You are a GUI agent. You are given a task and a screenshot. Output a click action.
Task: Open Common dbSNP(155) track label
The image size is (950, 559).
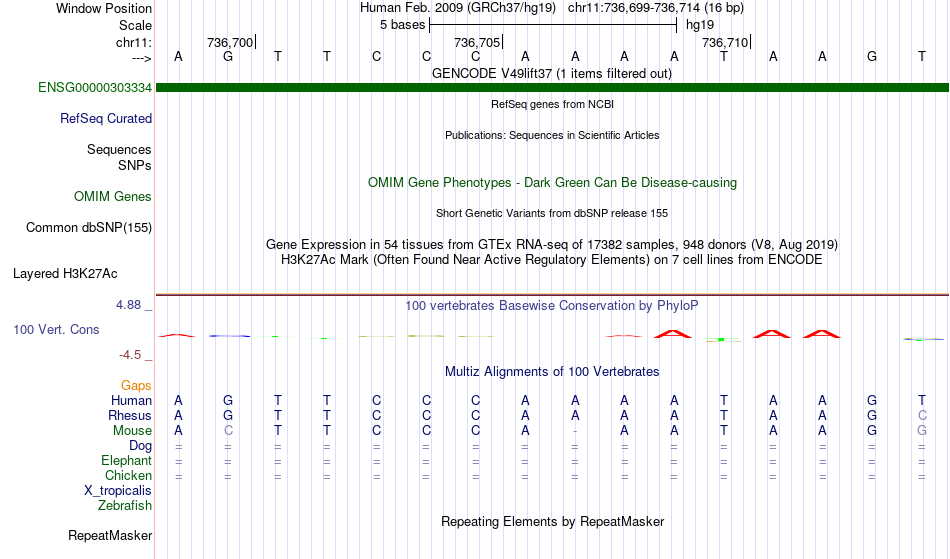coord(88,228)
